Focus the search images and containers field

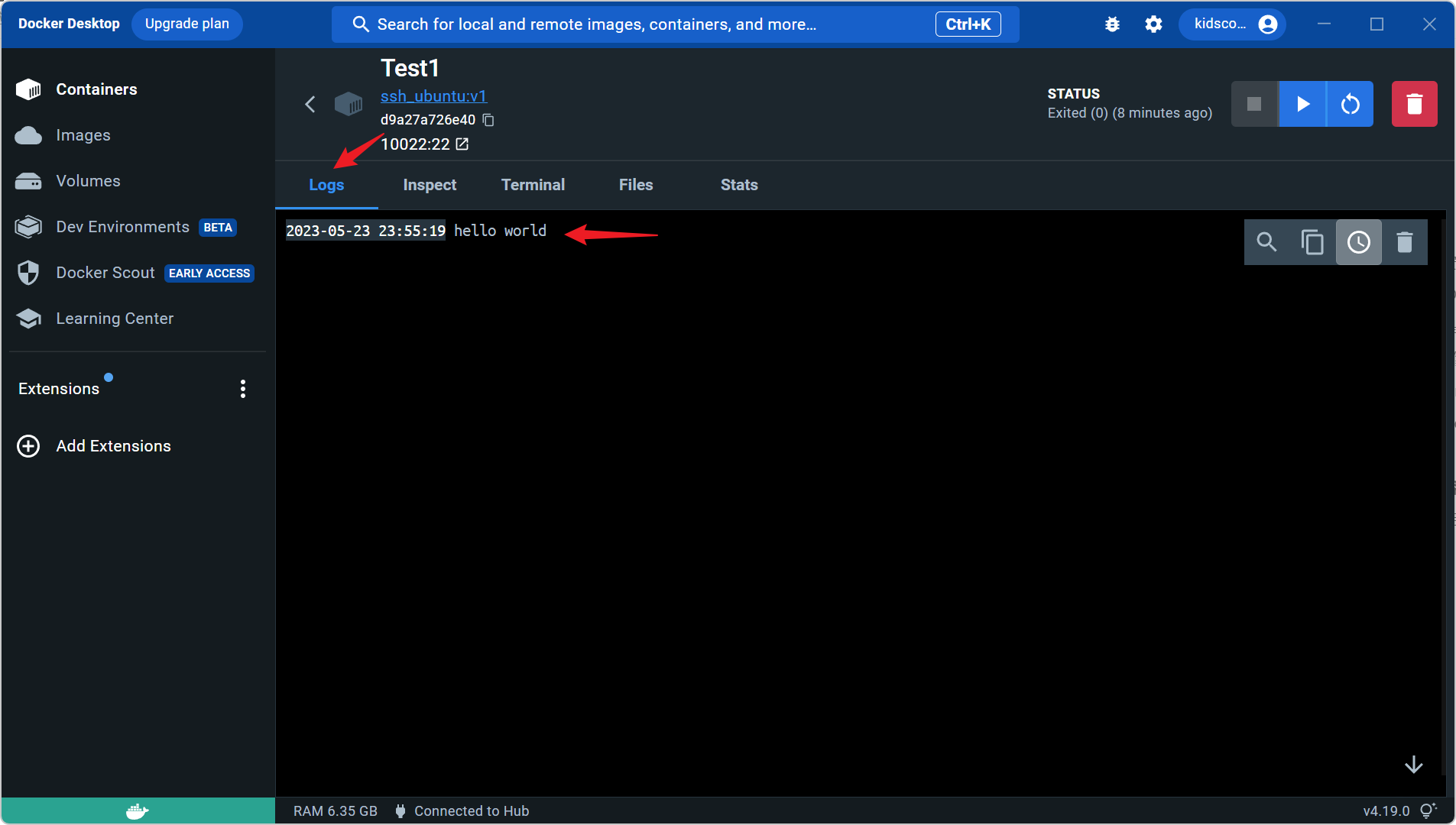(x=675, y=24)
